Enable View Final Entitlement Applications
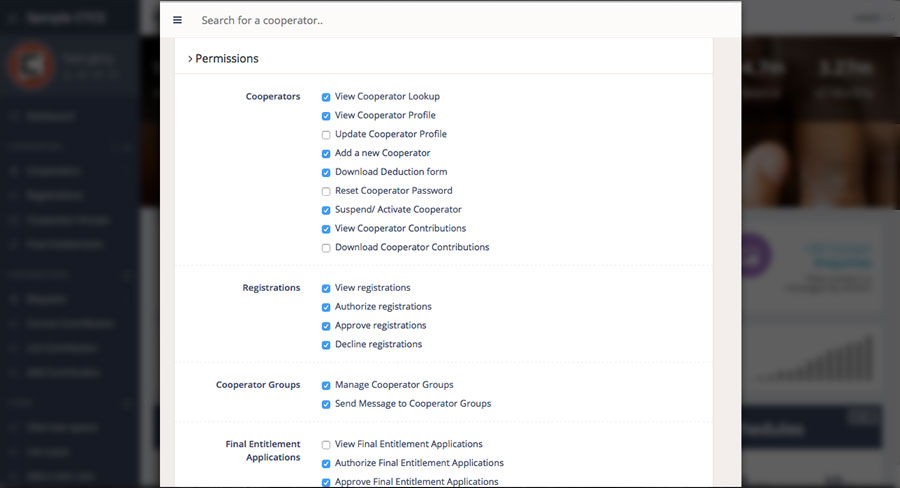This screenshot has width=900, height=488. (x=326, y=444)
